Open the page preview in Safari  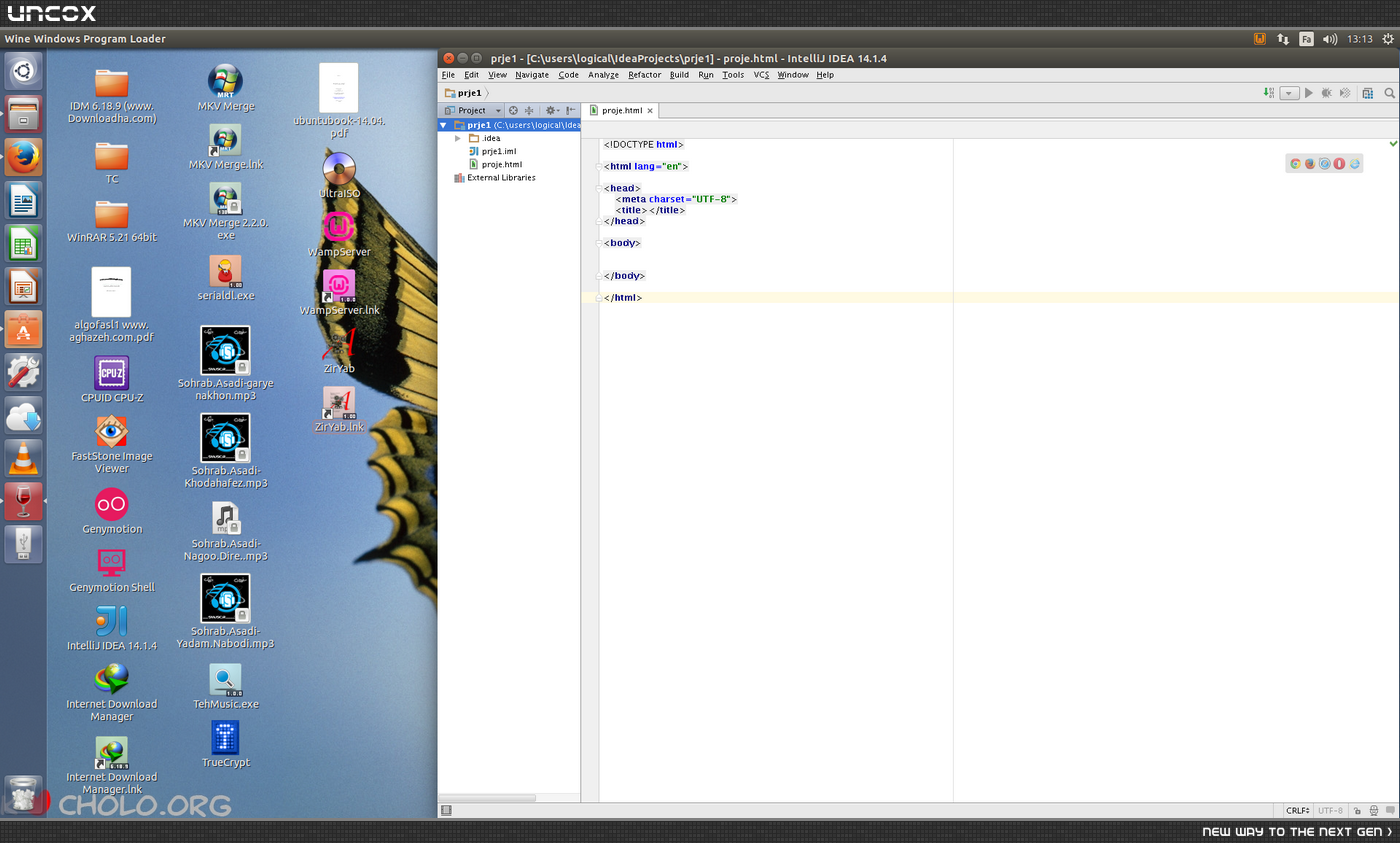tap(1325, 163)
